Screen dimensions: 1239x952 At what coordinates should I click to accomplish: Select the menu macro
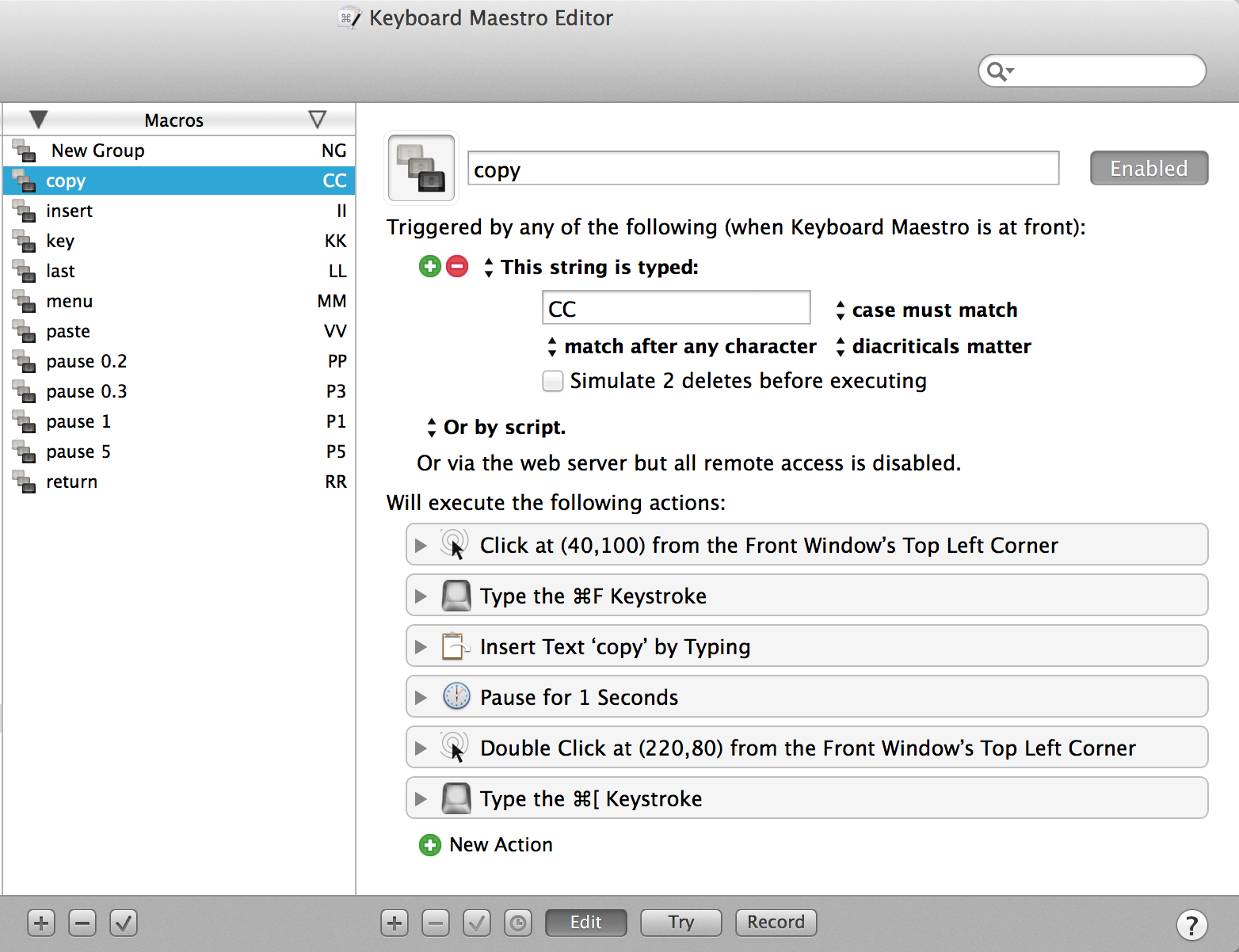point(179,301)
